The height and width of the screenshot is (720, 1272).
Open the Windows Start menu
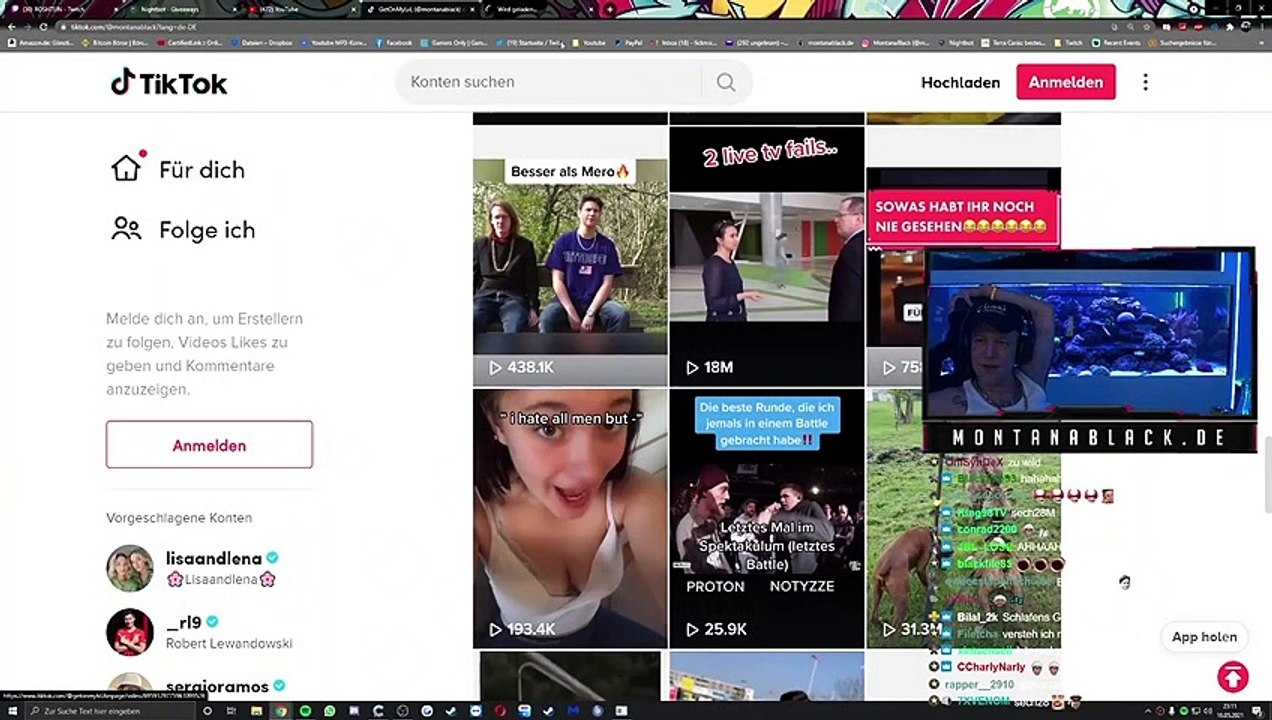pos(12,711)
